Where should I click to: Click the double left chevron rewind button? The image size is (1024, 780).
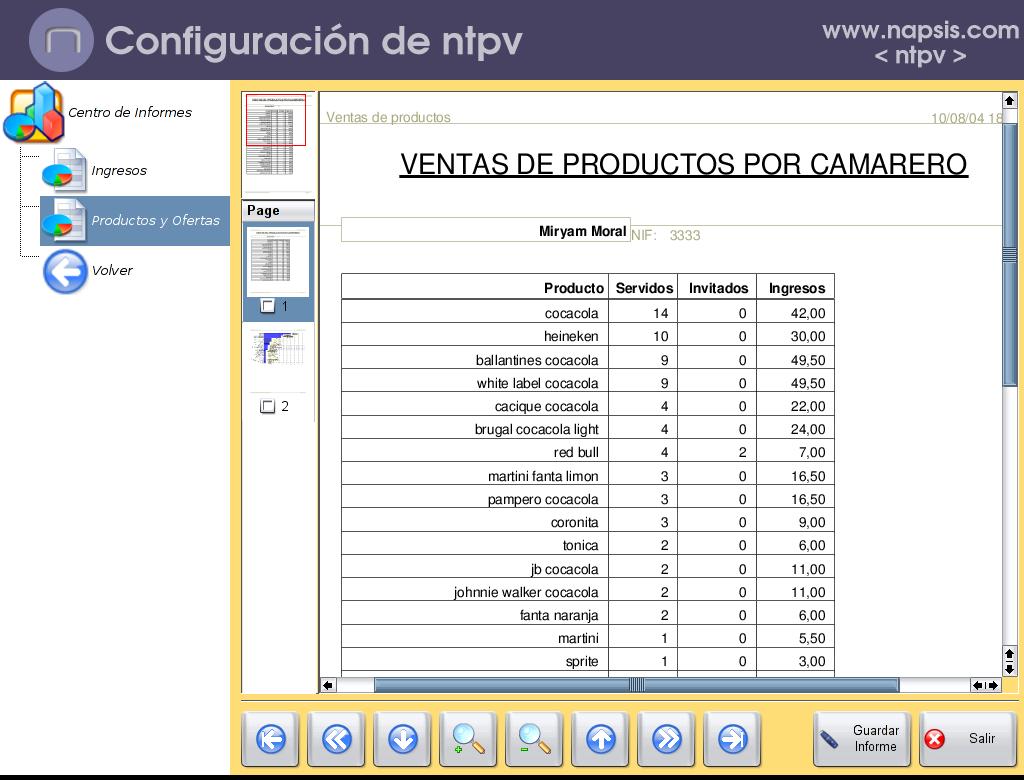click(336, 740)
